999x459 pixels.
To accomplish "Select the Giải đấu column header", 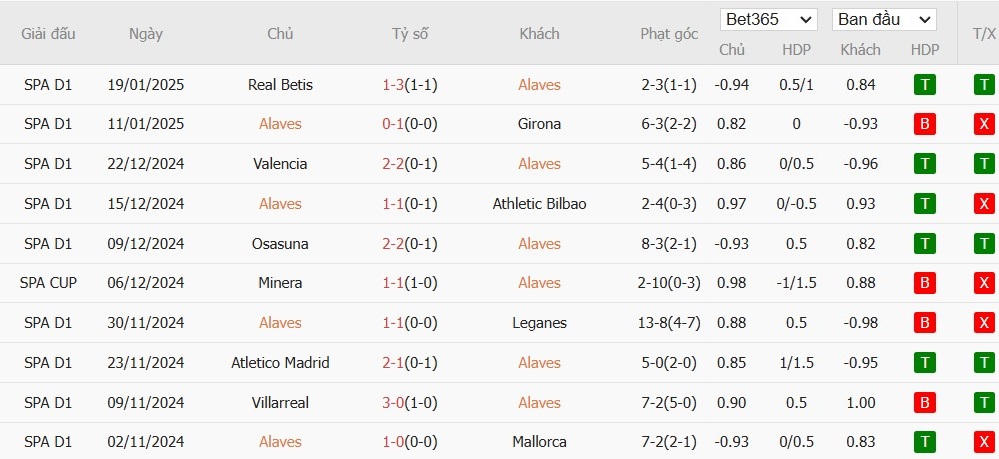I will coord(48,34).
